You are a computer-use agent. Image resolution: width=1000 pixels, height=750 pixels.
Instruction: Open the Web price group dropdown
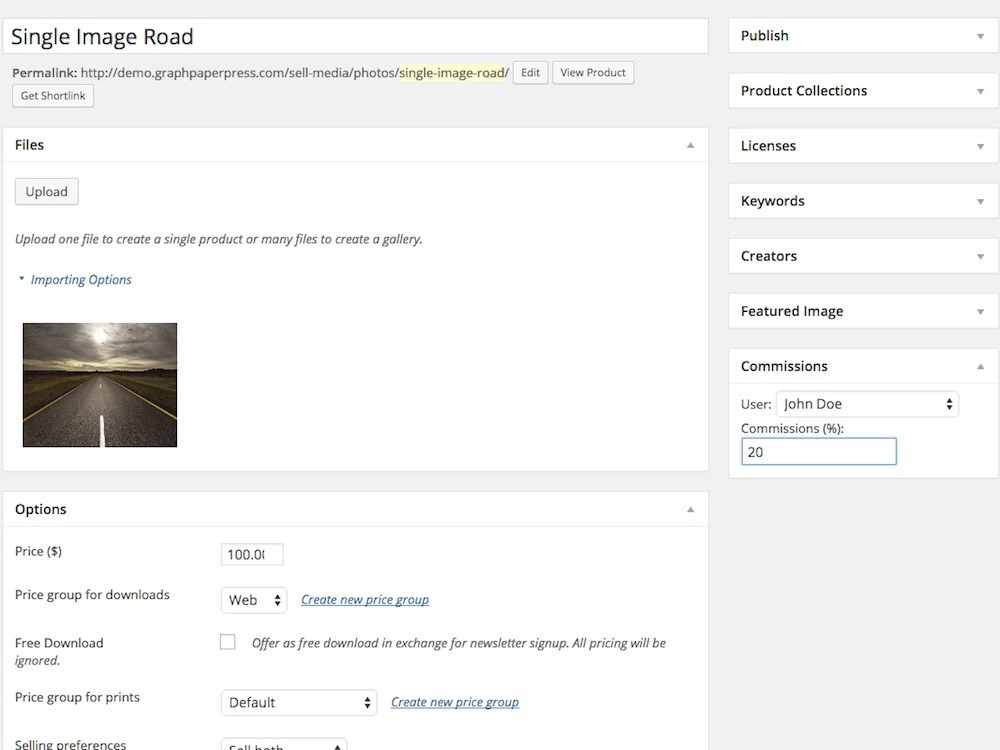254,600
